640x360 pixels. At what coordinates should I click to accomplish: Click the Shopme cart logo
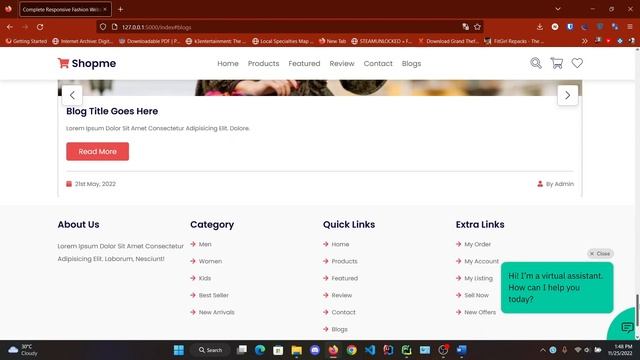tap(87, 63)
